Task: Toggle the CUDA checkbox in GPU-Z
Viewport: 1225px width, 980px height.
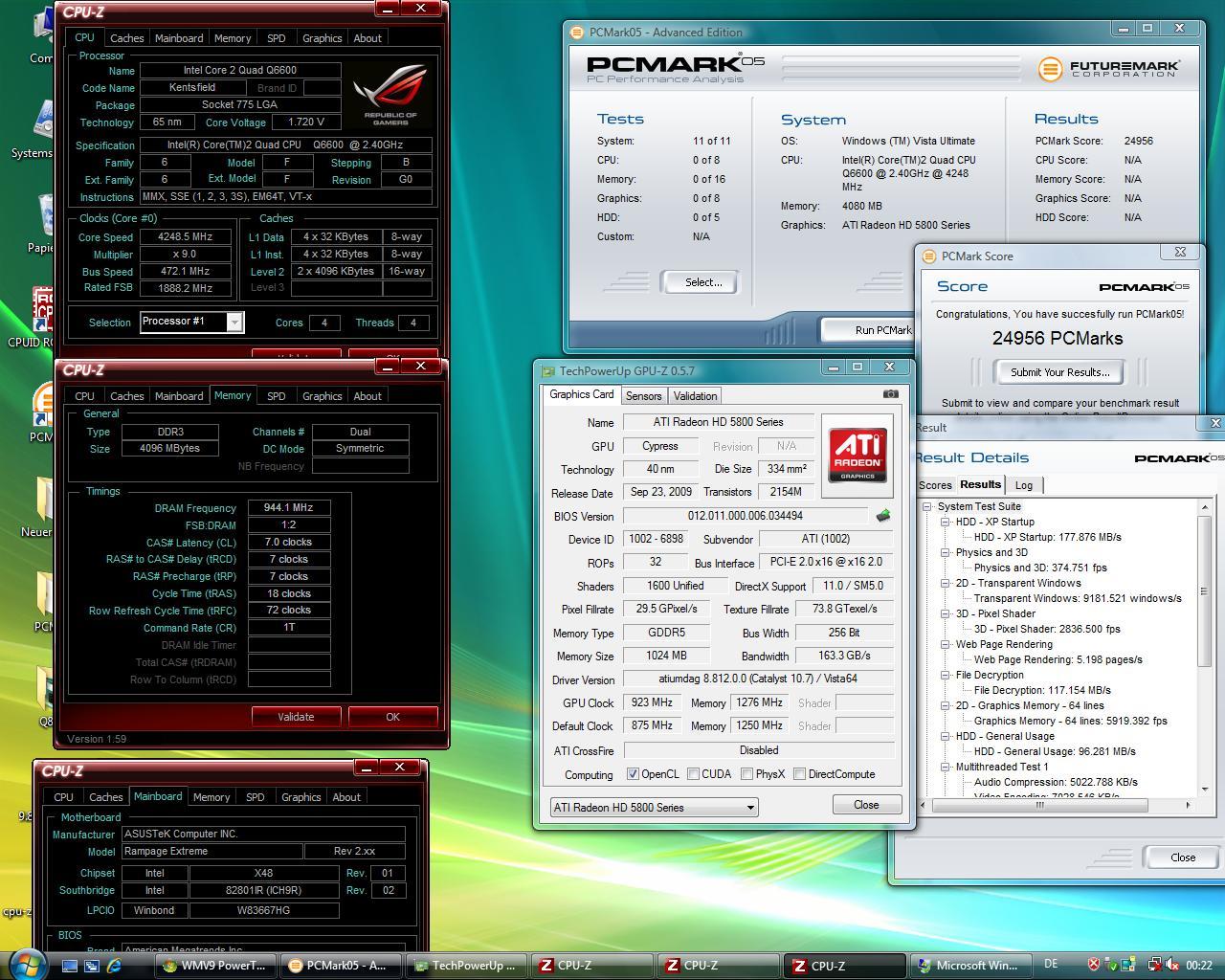Action: point(693,774)
